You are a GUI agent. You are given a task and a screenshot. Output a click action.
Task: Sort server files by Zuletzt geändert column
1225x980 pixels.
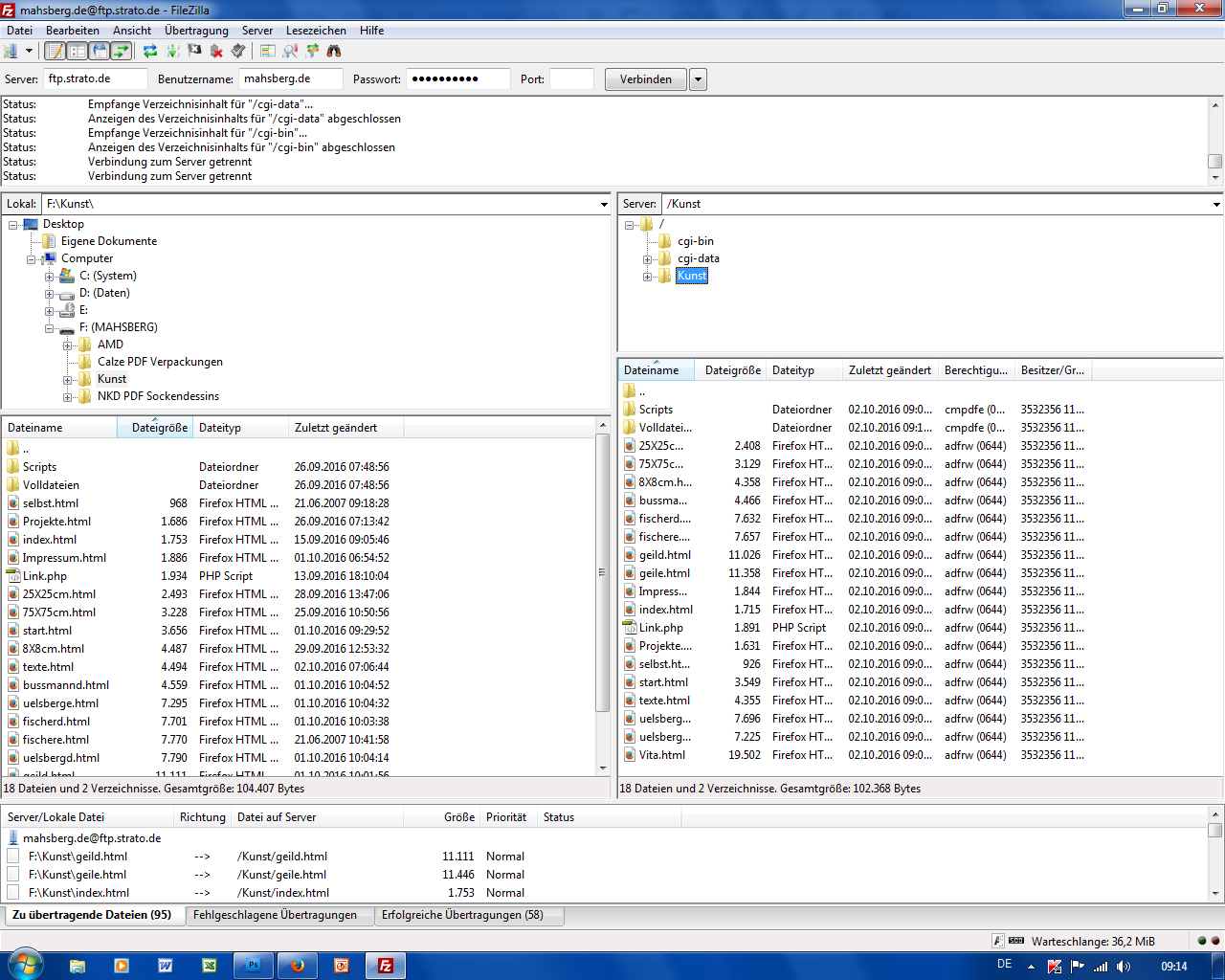pos(890,370)
